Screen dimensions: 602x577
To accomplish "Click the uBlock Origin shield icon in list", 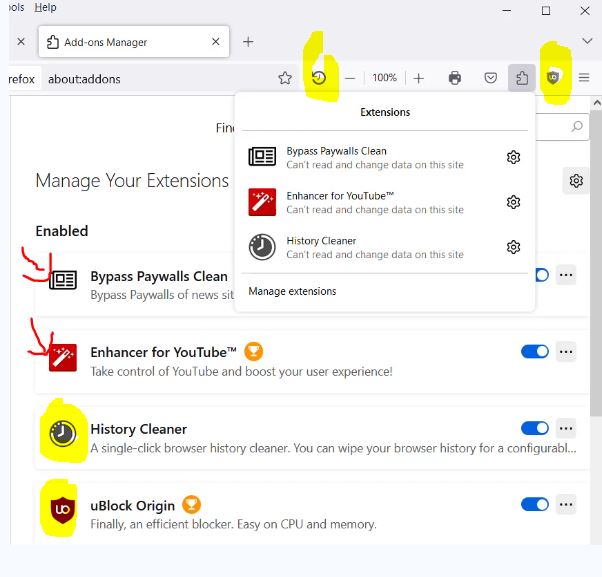I will tap(63, 510).
